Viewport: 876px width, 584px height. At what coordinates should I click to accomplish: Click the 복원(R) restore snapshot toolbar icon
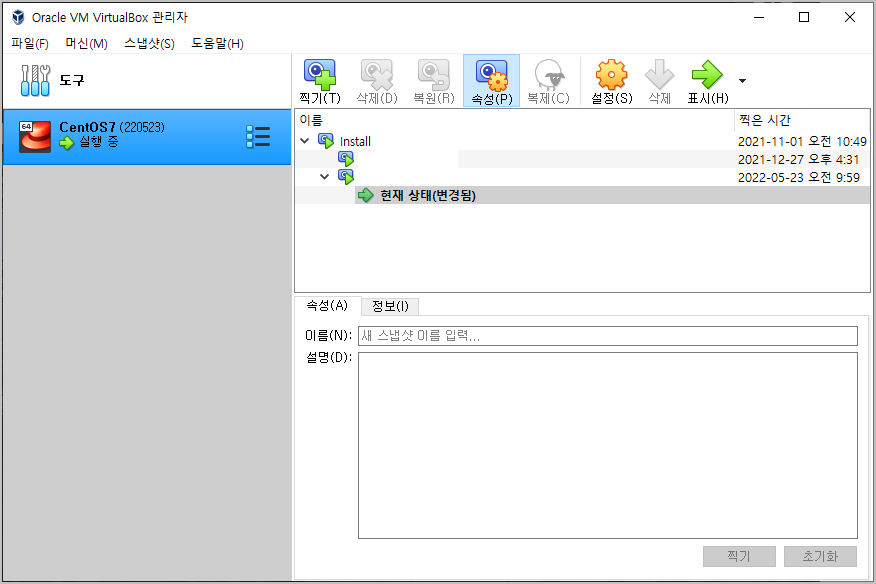(433, 80)
